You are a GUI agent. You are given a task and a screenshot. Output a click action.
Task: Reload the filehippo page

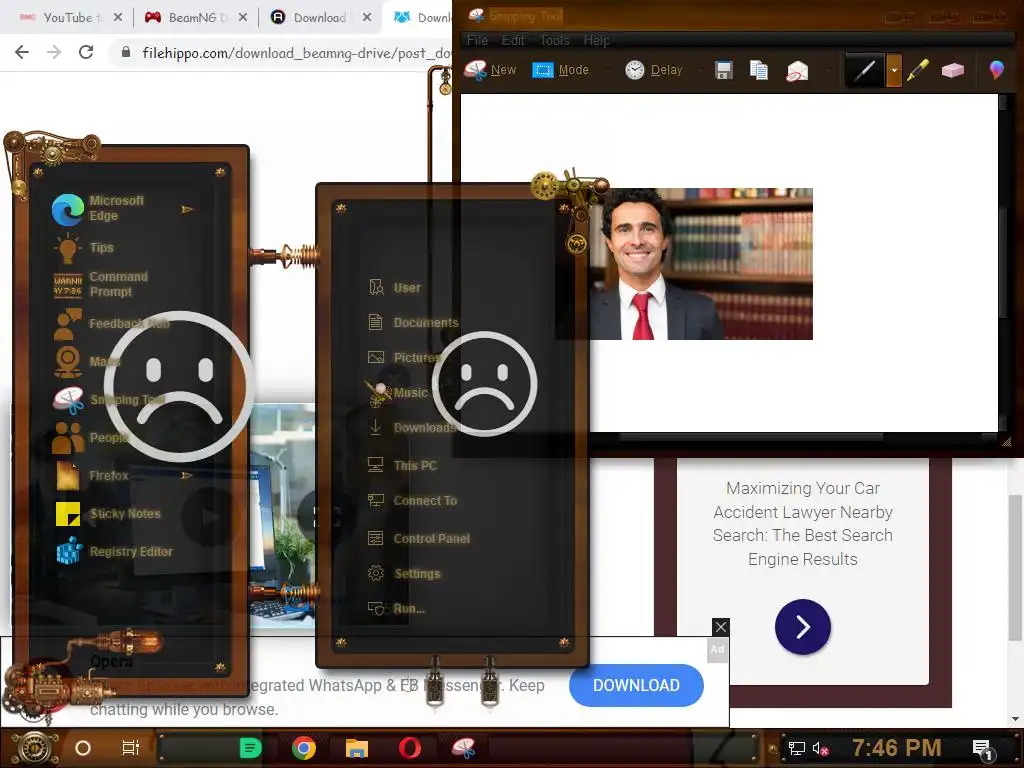pyautogui.click(x=86, y=52)
